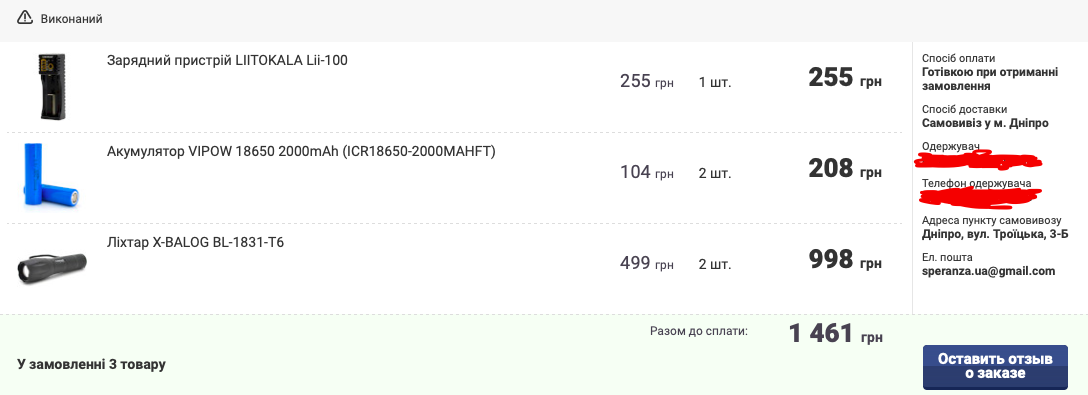Open the Зарядний пристрій LIITOKALA Lii-100 link

pos(227,60)
